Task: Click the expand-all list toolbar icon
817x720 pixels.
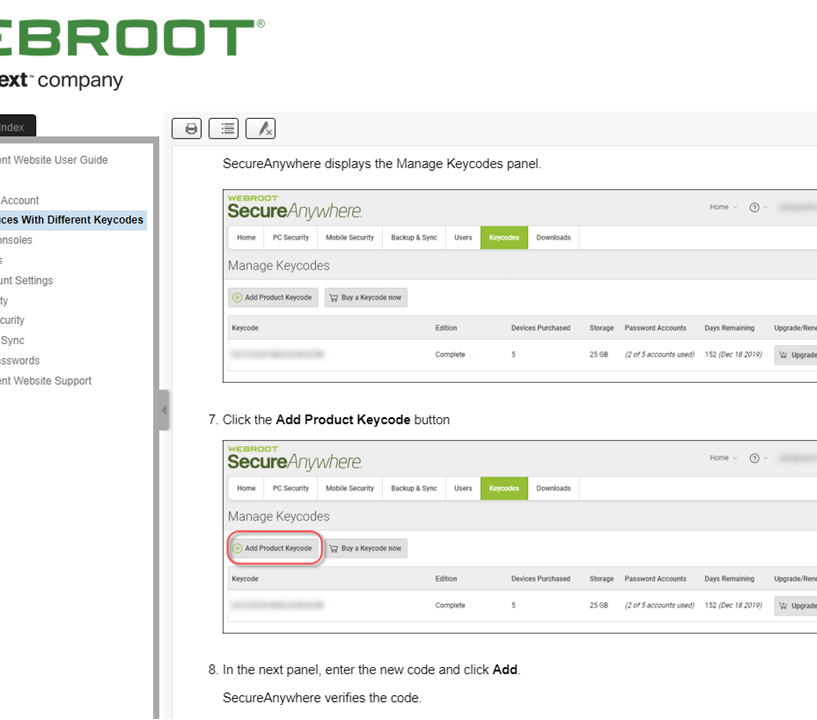Action: [x=224, y=128]
